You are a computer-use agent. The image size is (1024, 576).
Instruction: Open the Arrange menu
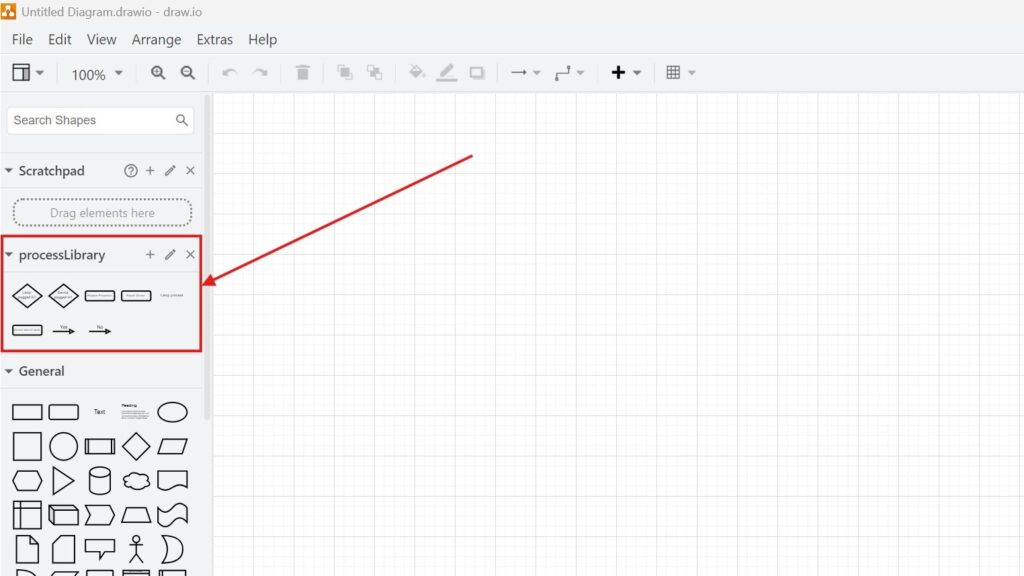[156, 40]
